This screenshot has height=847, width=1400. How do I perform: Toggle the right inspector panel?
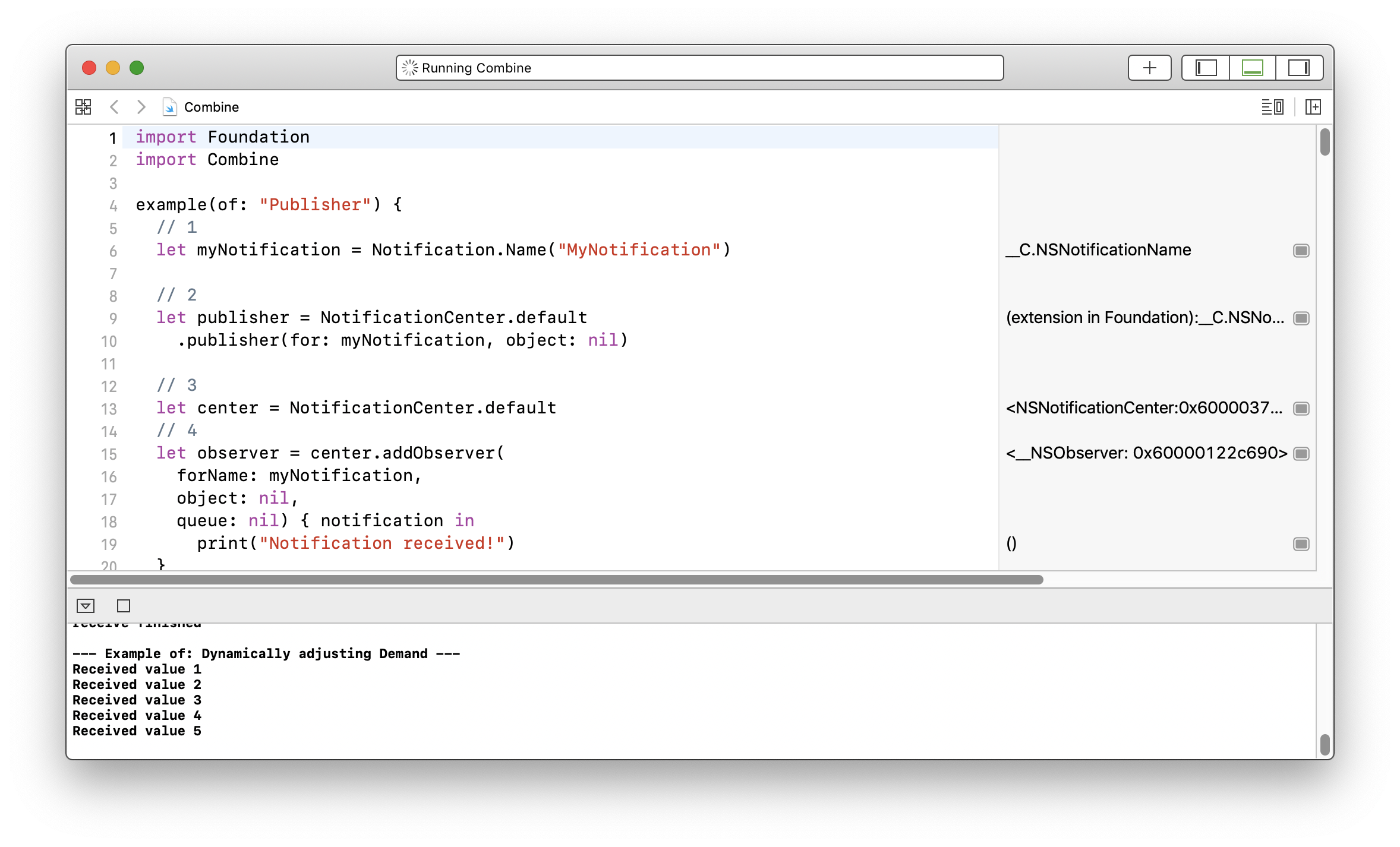point(1298,68)
